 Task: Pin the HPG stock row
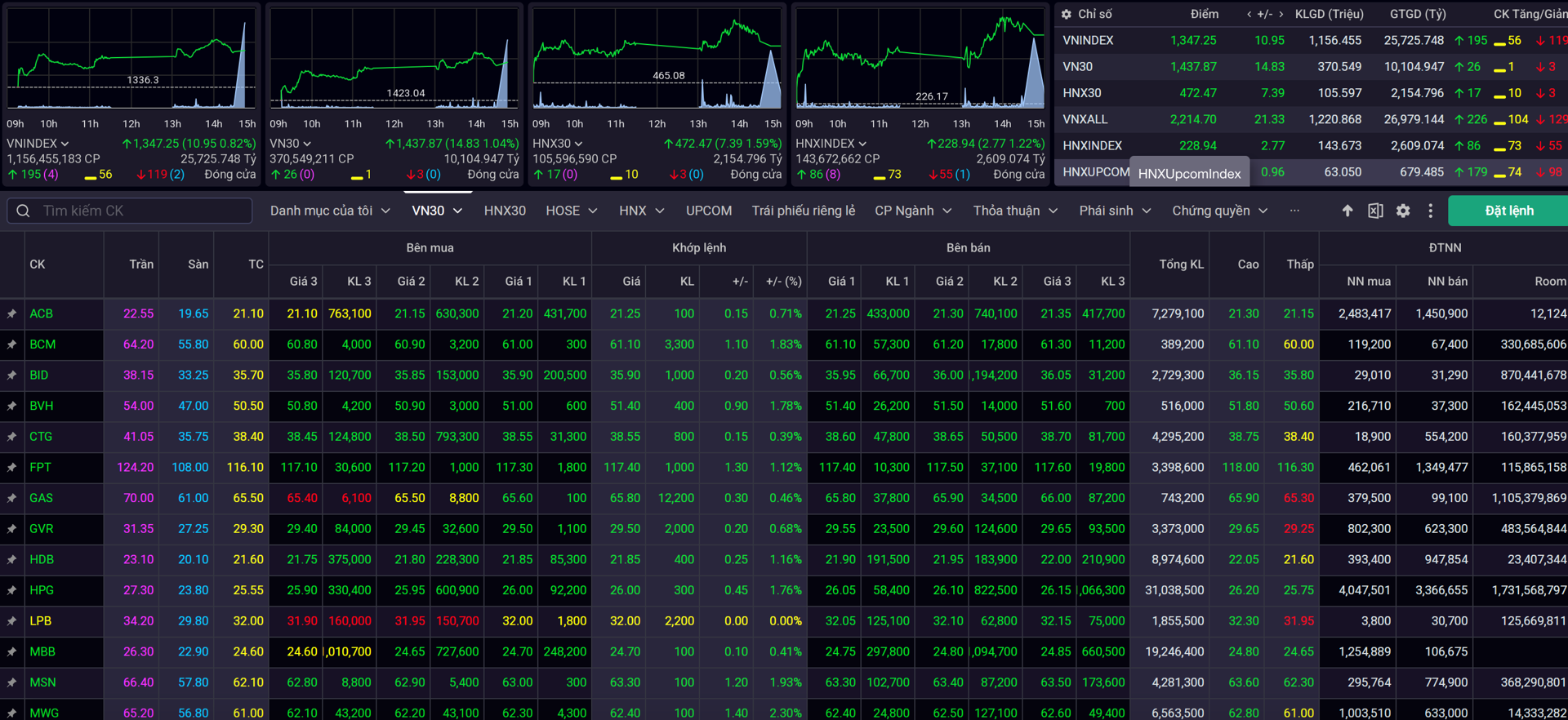click(11, 590)
